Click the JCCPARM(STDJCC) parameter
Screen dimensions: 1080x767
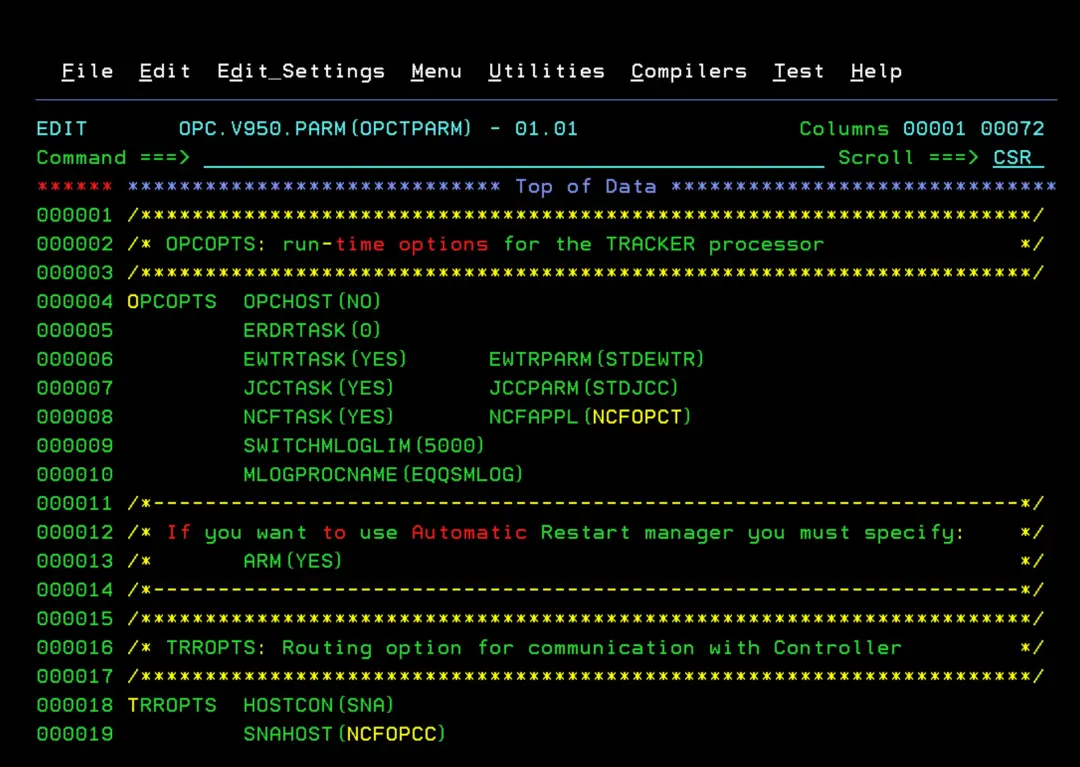[583, 388]
